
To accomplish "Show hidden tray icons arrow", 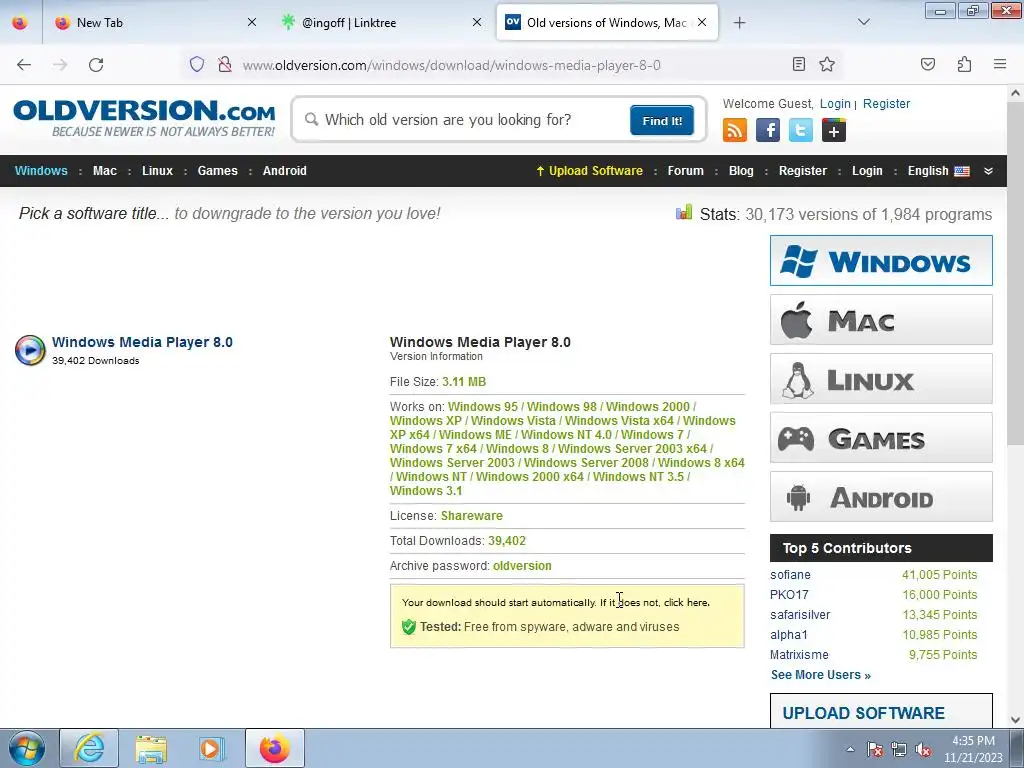I will 850,750.
